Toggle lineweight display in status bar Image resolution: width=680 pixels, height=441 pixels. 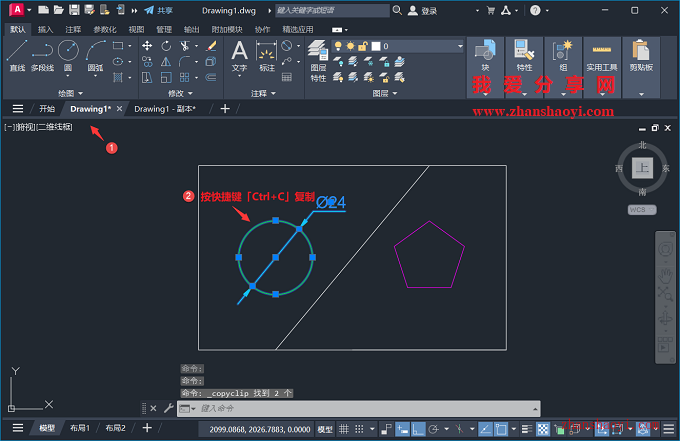[526, 429]
